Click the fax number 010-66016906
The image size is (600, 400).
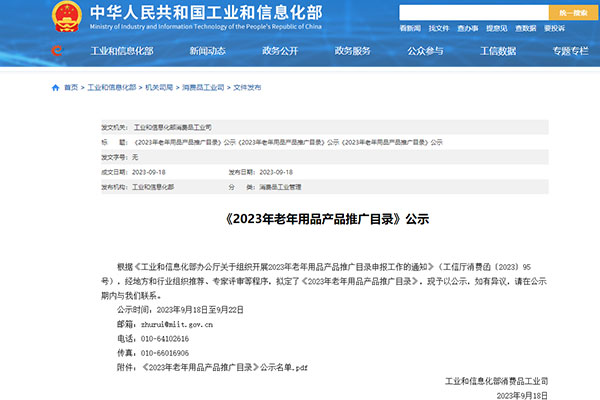tap(165, 353)
